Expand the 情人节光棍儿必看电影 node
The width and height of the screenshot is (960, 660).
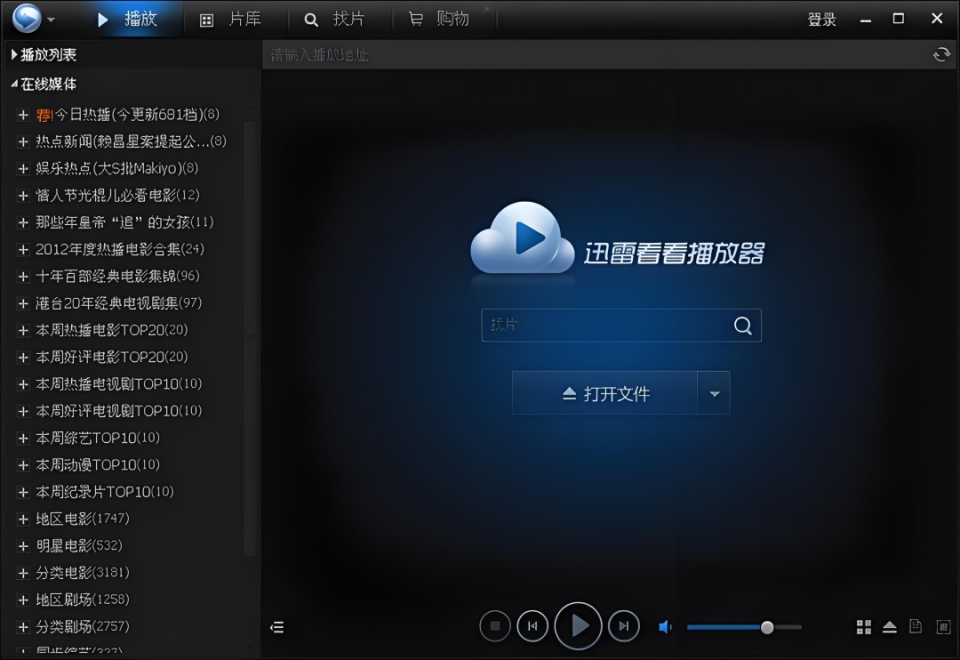(x=23, y=195)
